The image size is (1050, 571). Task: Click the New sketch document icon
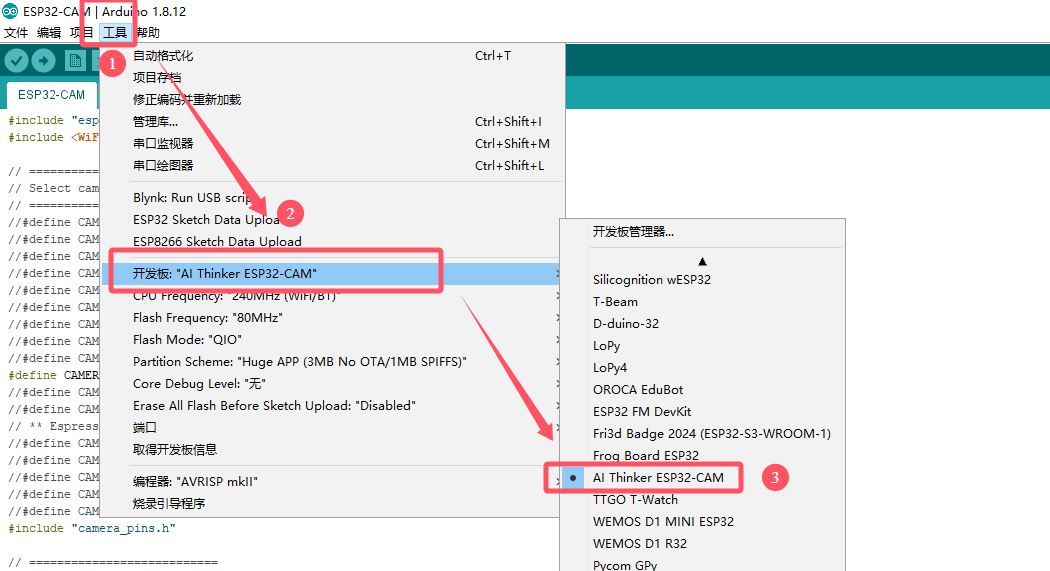pyautogui.click(x=75, y=61)
